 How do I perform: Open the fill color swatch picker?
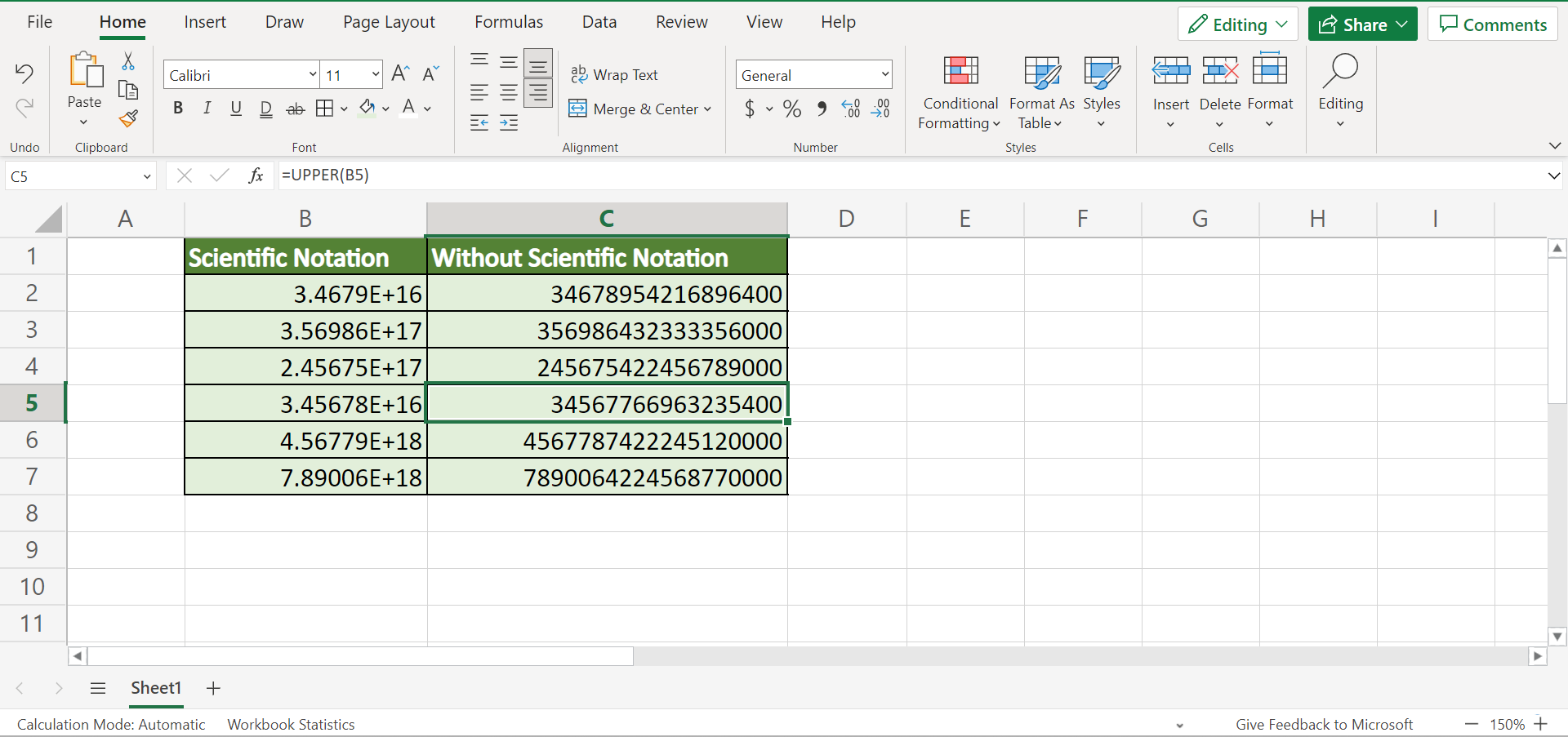[385, 109]
